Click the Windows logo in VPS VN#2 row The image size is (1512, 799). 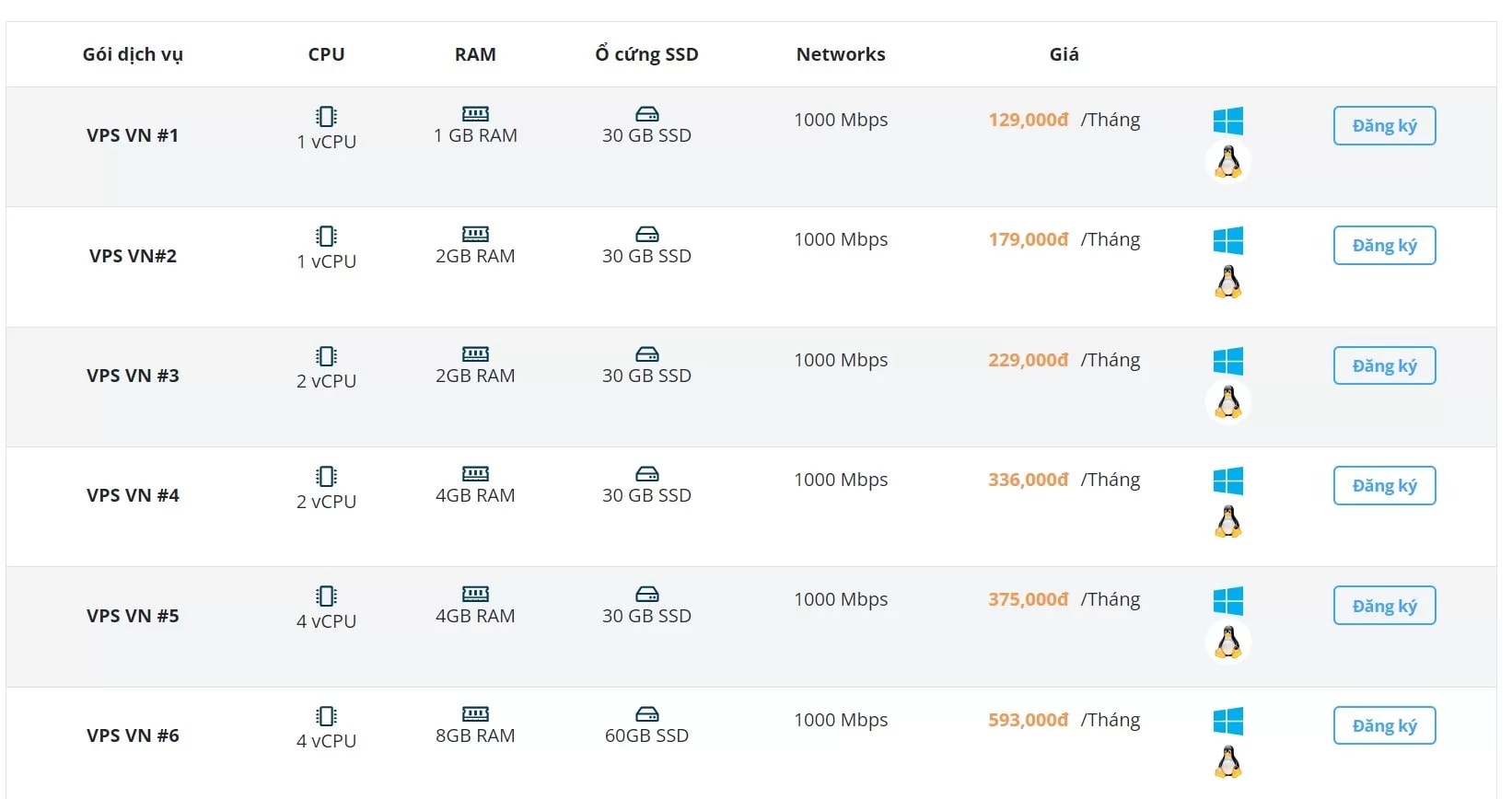coord(1227,241)
